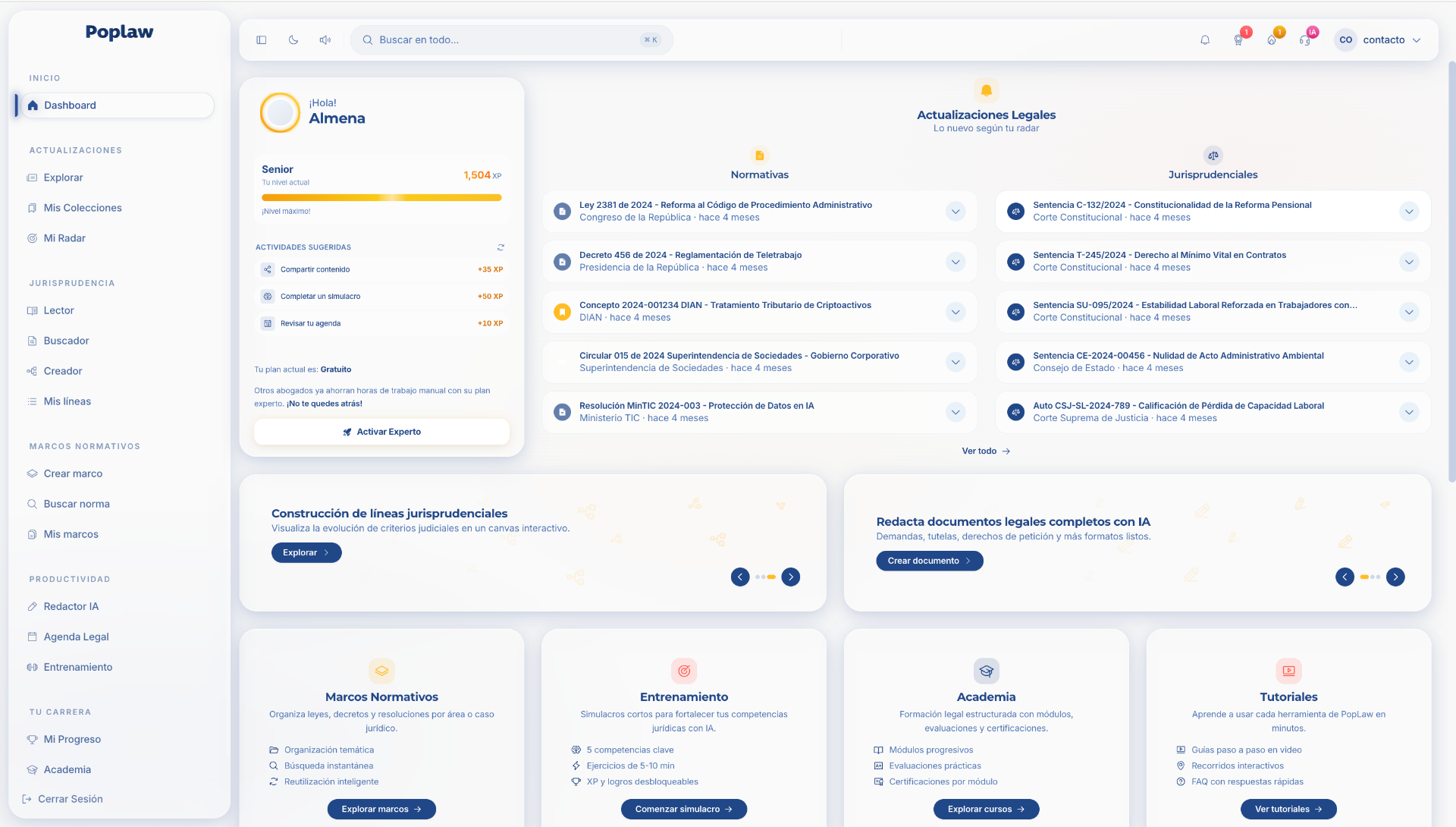1456x827 pixels.
Task: Click the Tutoriales video card icon
Action: [1288, 671]
